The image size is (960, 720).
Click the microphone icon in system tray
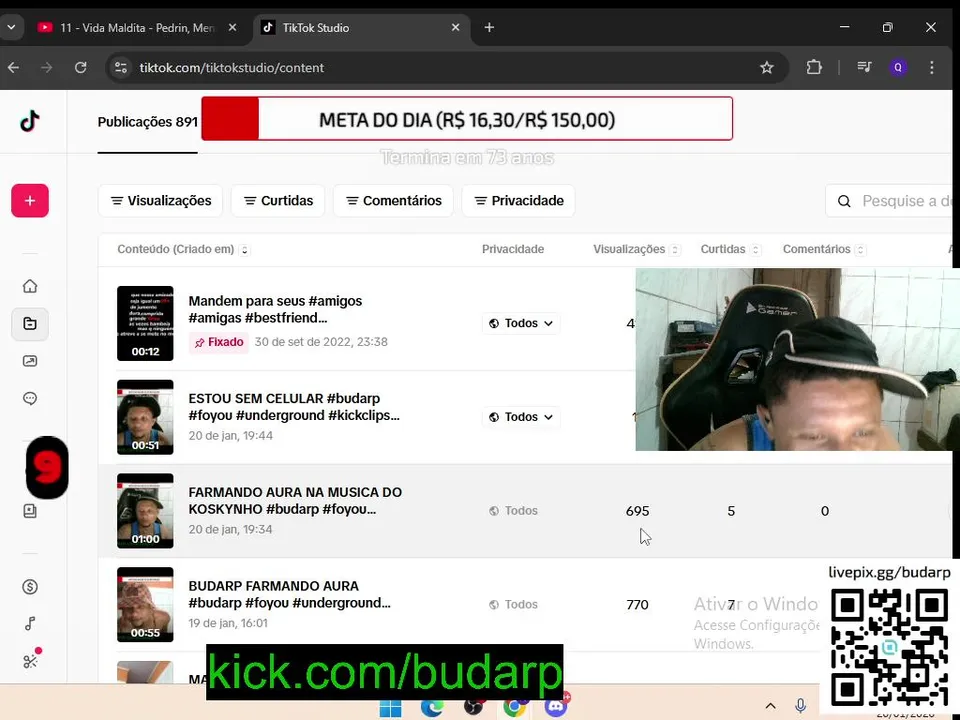tap(800, 706)
